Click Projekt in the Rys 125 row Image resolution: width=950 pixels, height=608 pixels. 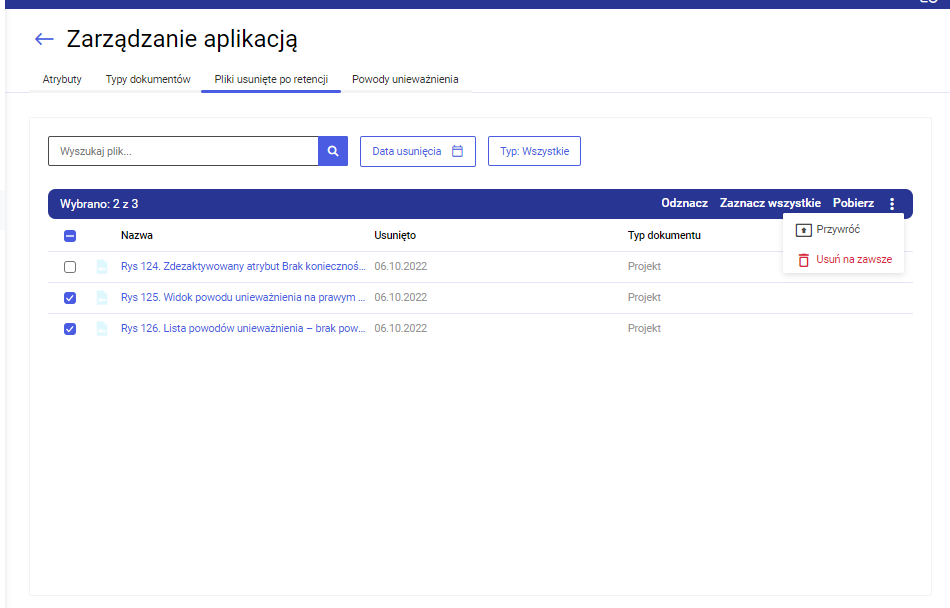coord(644,297)
